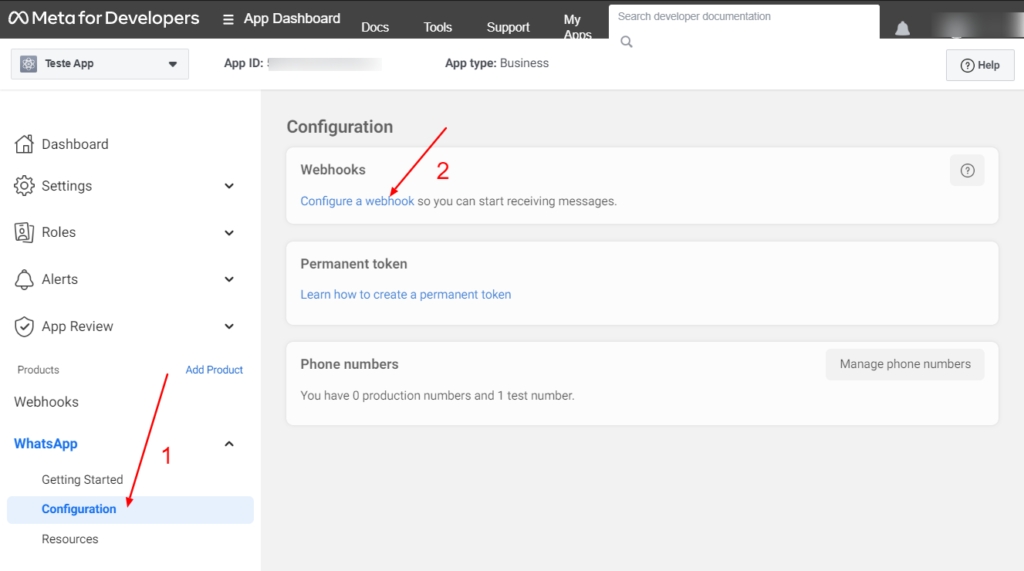
Task: Select Getting Started under WhatsApp
Action: [x=82, y=480]
